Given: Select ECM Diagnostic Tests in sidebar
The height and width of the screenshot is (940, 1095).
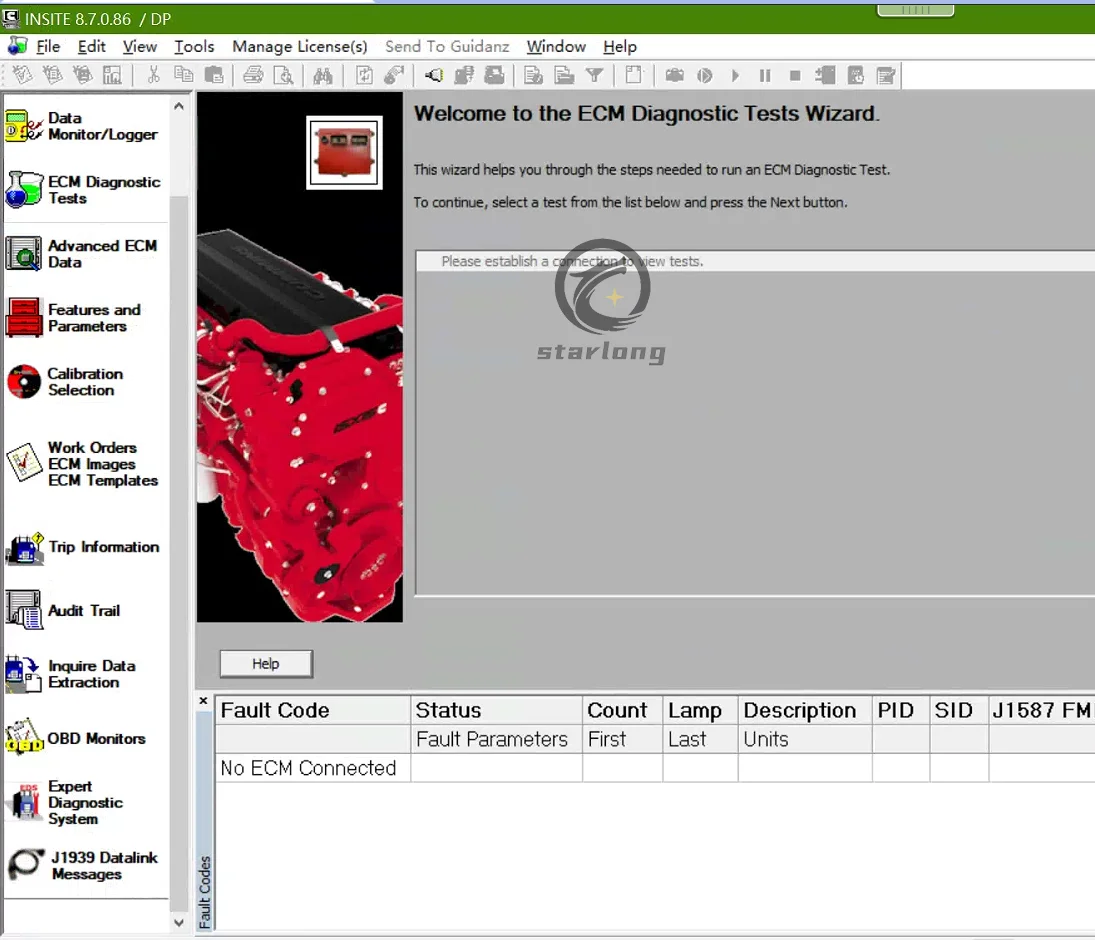Looking at the screenshot, I should coord(83,190).
